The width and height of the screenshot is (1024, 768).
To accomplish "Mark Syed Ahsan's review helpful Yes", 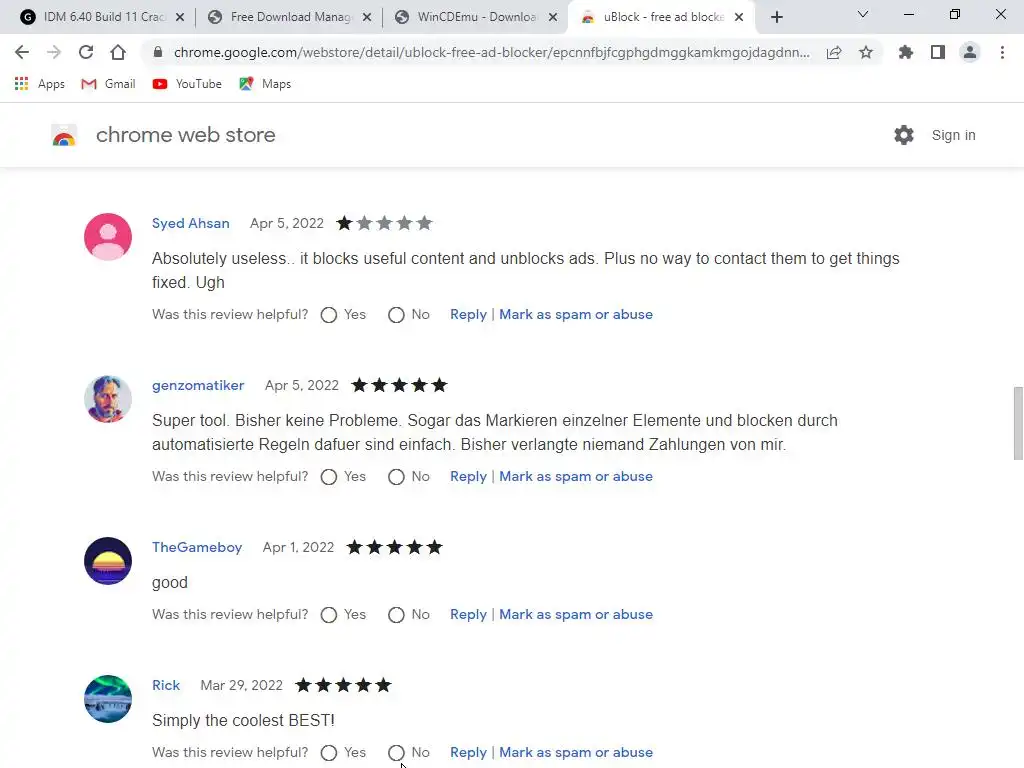I will (x=328, y=315).
